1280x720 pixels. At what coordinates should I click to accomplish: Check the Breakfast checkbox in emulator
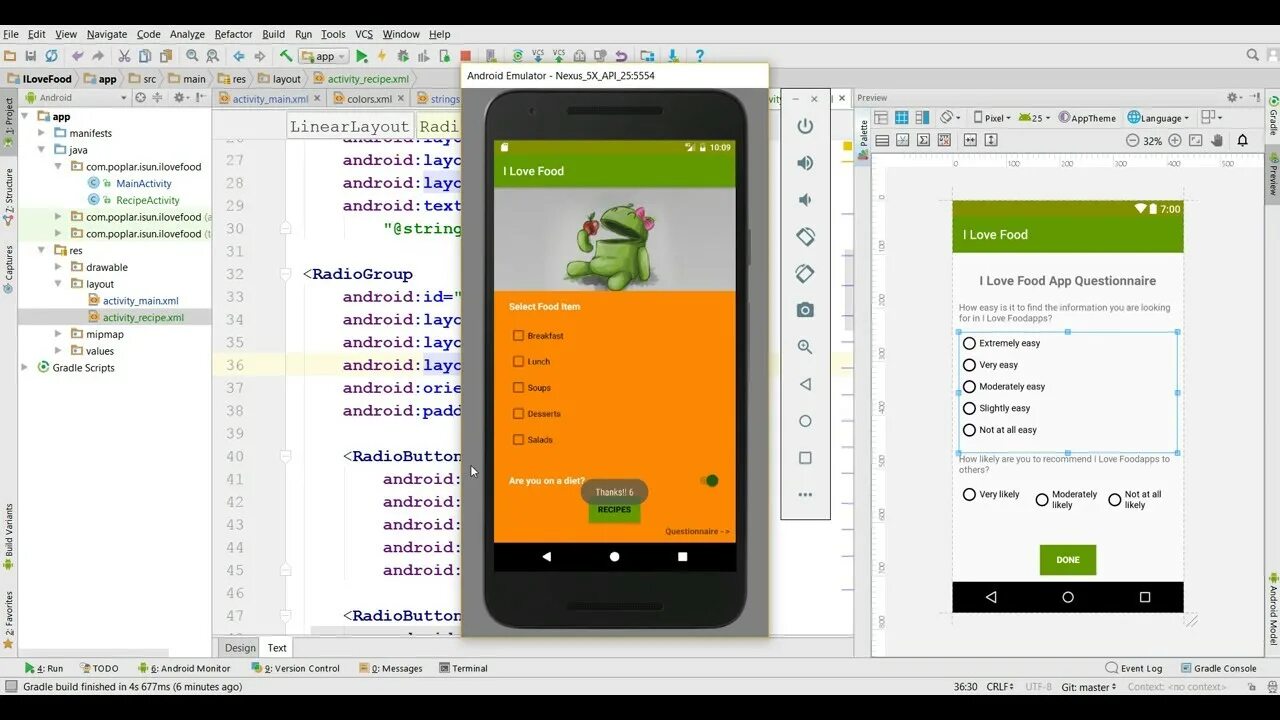[x=518, y=336]
